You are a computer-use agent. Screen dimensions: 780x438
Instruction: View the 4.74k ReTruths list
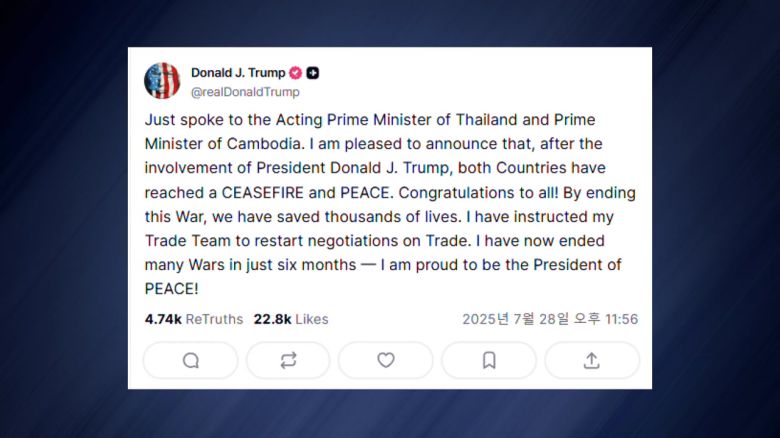click(x=194, y=319)
